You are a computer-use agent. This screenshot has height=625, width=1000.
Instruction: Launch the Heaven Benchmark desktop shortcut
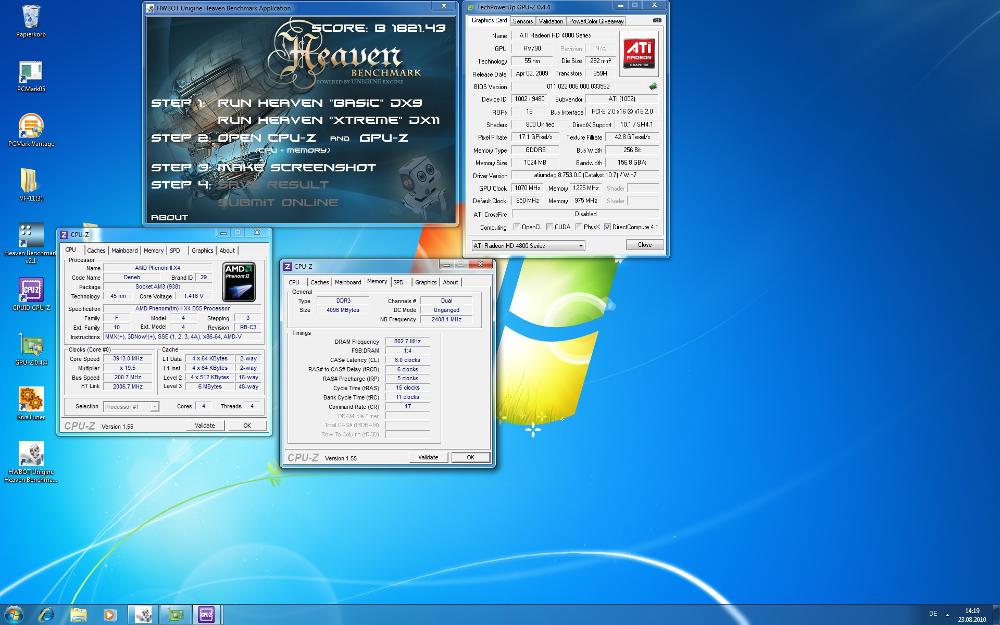point(30,242)
